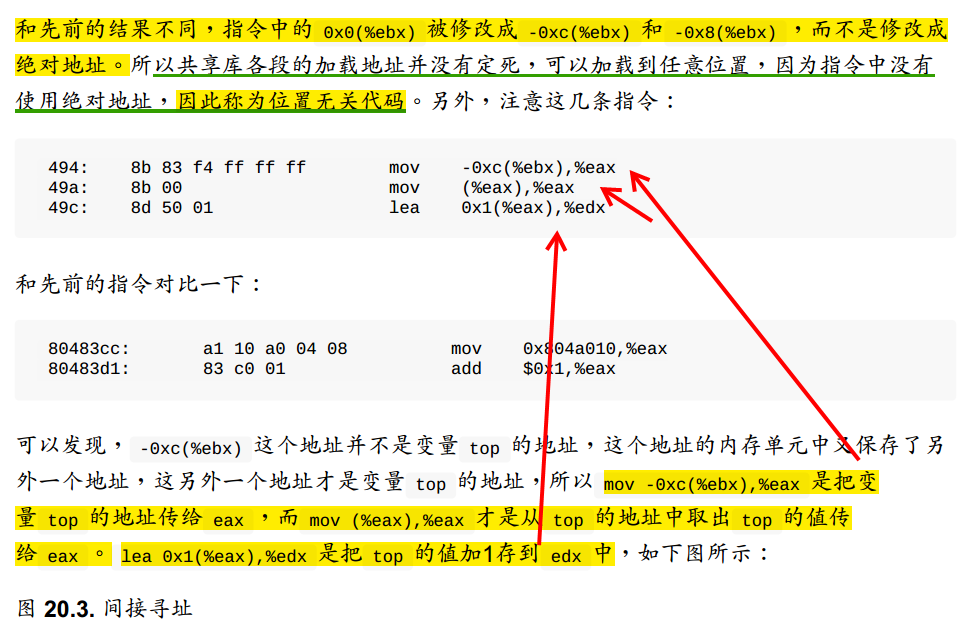960x634 pixels.
Task: Select bytes 8b 83 f4 ff ff ff
Action: [218, 168]
